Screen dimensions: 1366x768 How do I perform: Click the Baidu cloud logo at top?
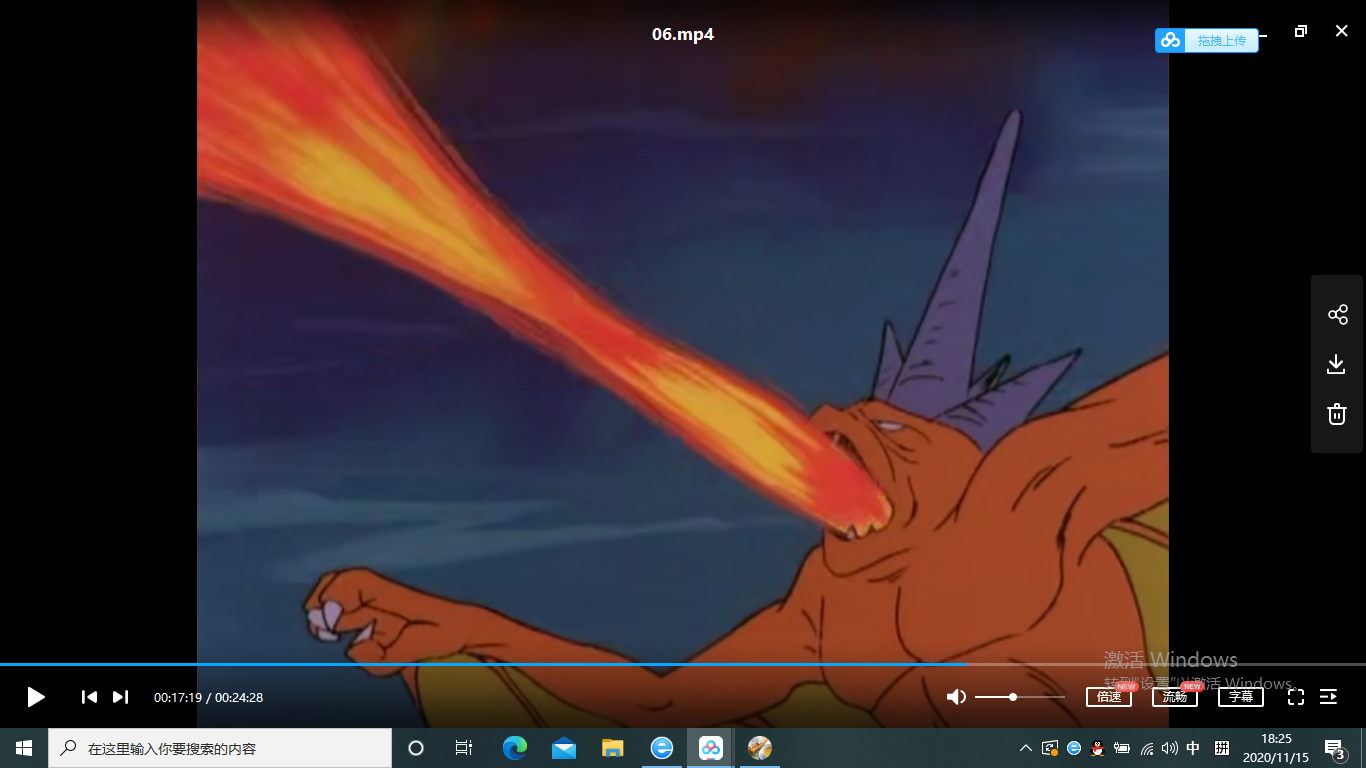[x=1171, y=40]
